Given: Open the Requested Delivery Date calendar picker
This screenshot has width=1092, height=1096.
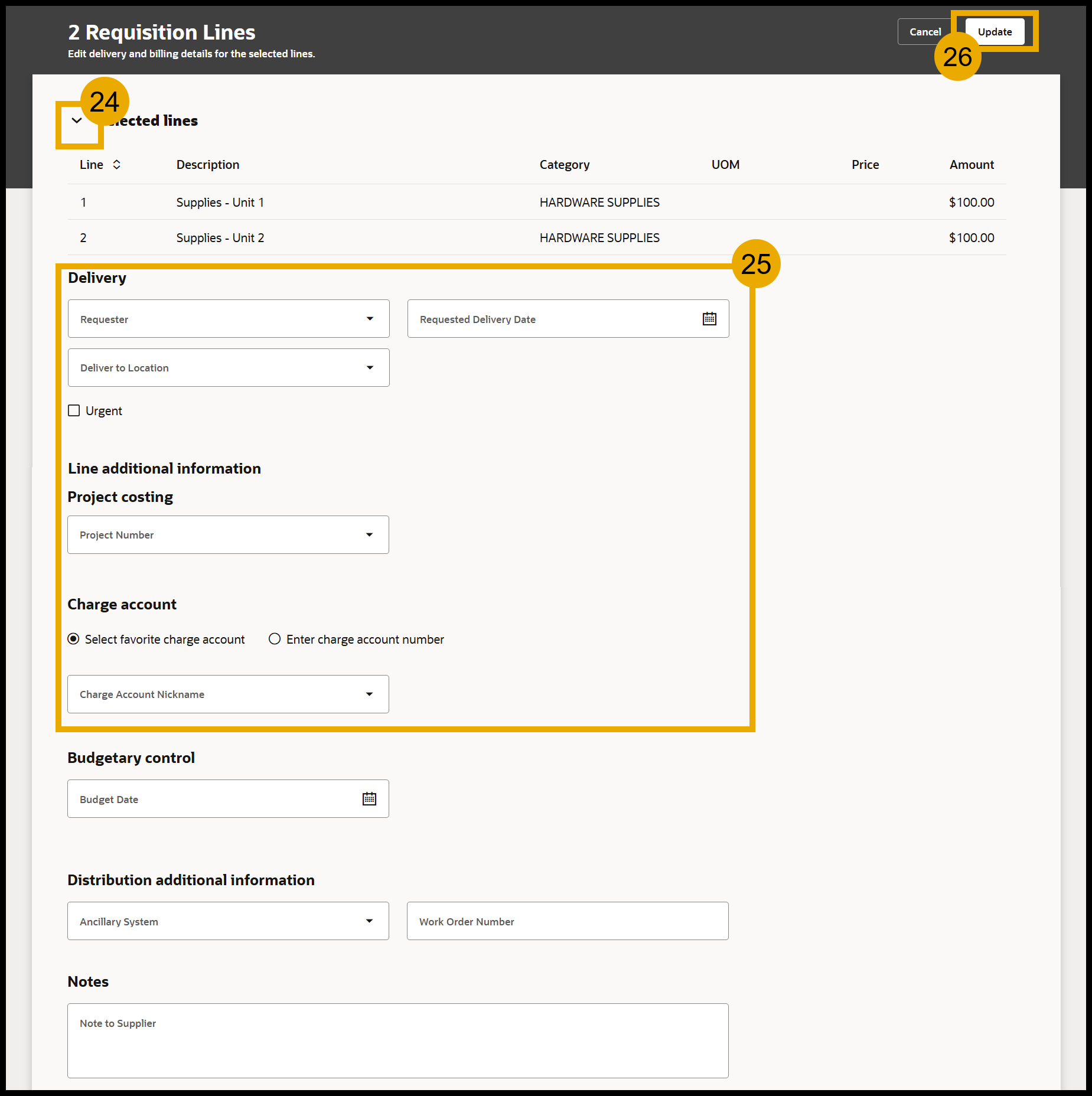Looking at the screenshot, I should pos(709,319).
